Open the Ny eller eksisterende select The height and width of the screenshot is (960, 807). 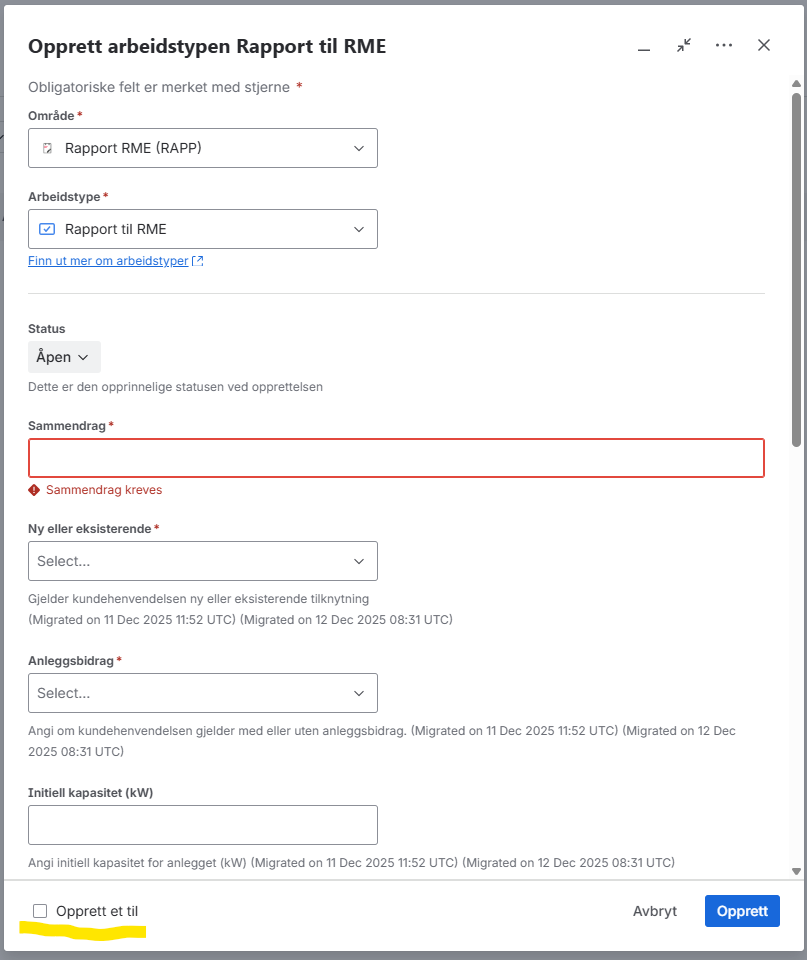point(203,561)
